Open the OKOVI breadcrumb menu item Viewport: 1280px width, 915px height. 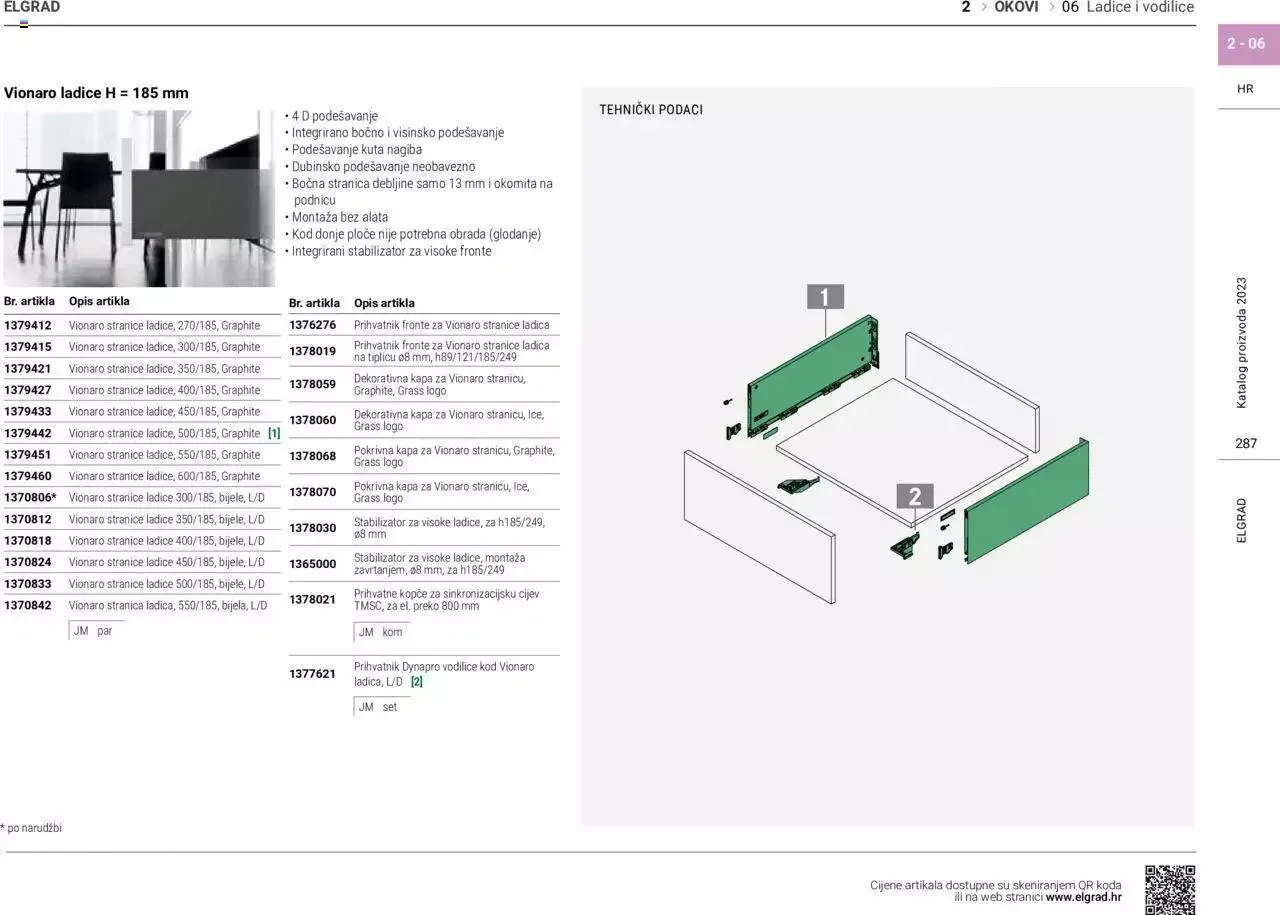tap(1017, 6)
